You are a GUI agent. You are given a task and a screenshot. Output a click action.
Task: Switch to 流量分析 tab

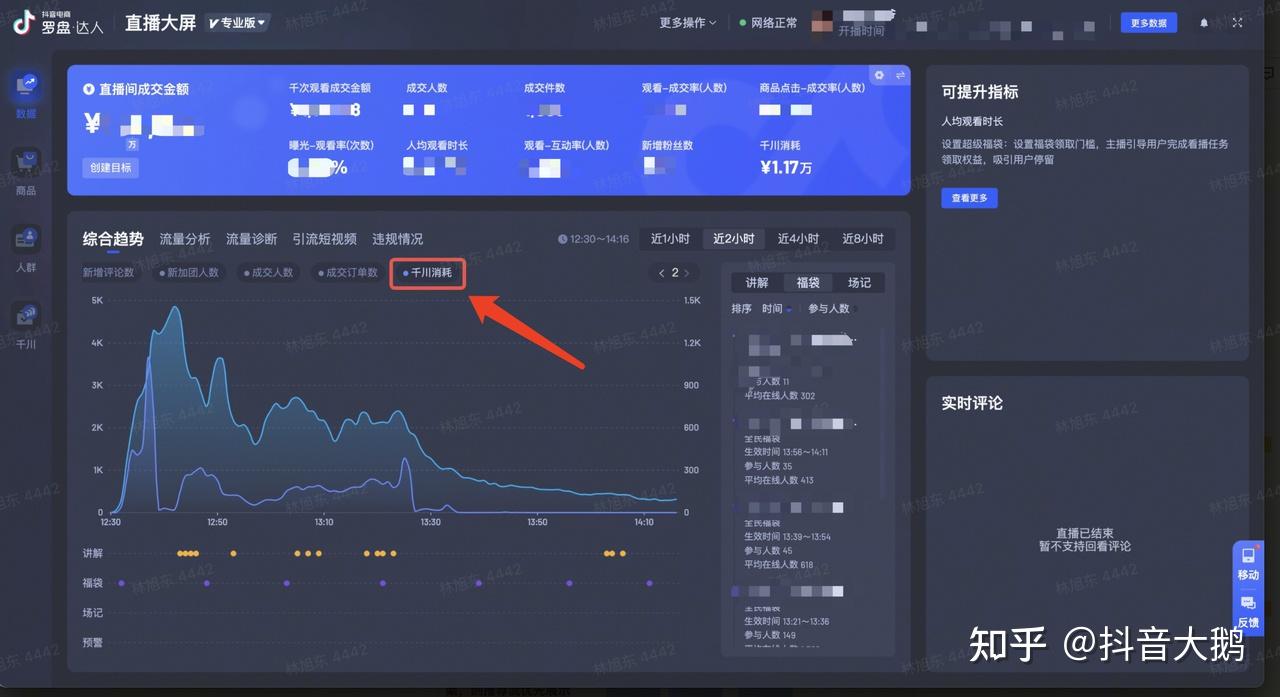[x=185, y=239]
